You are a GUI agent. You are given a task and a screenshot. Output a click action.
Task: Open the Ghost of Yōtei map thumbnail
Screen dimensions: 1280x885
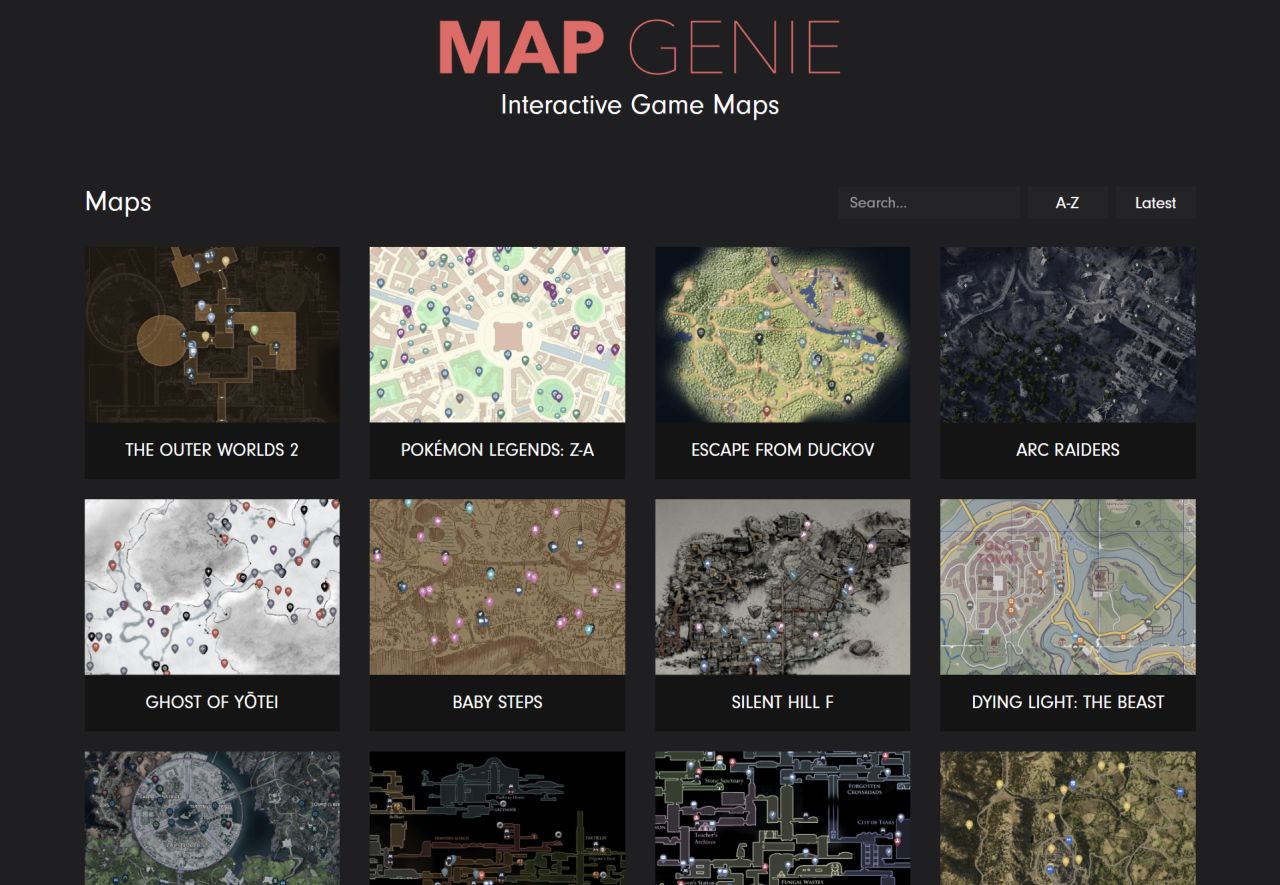click(212, 587)
